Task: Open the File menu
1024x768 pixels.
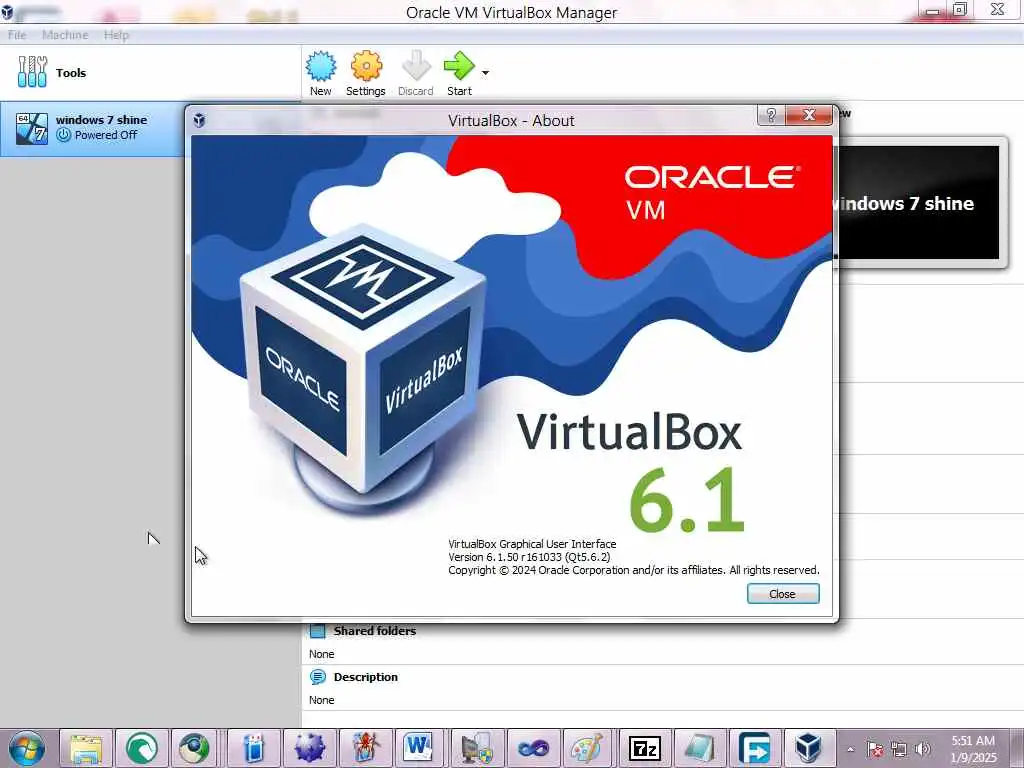Action: point(17,35)
